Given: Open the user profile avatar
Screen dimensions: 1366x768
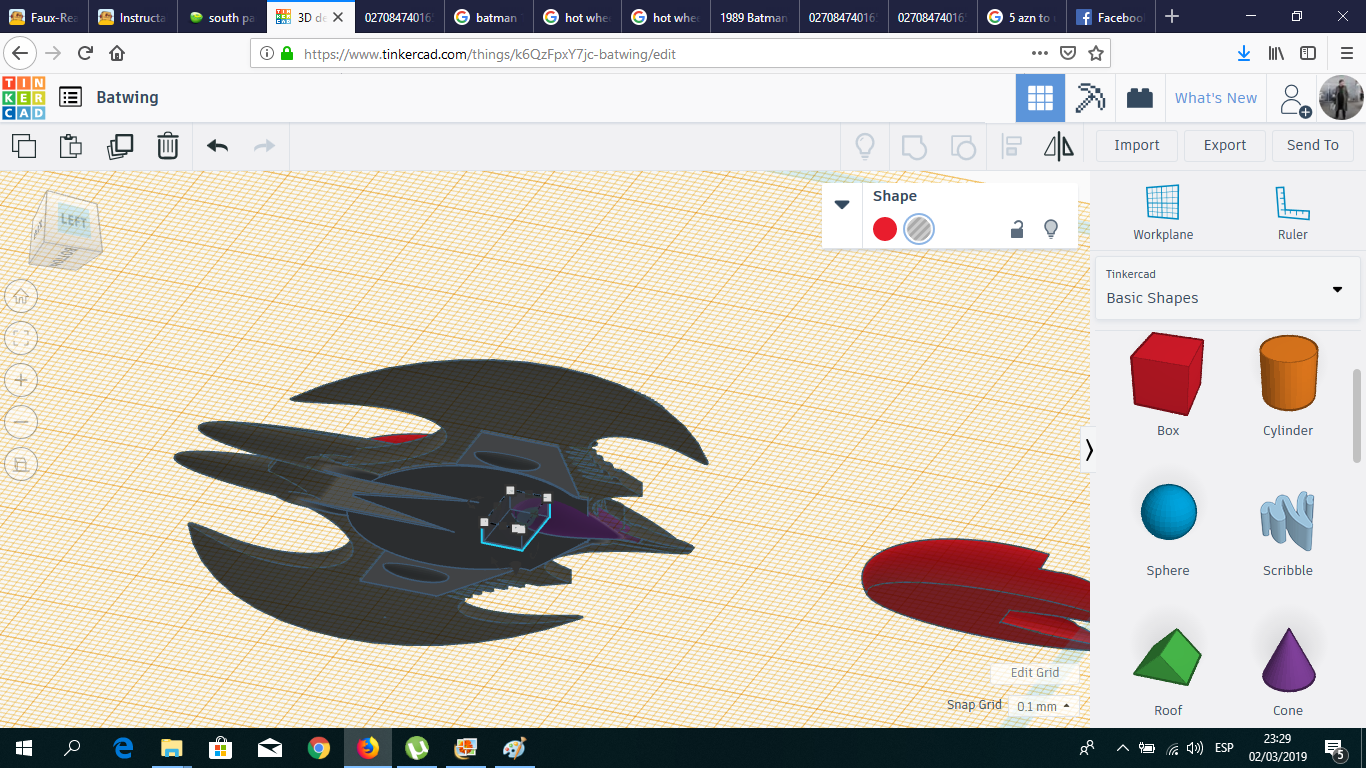Looking at the screenshot, I should 1341,98.
